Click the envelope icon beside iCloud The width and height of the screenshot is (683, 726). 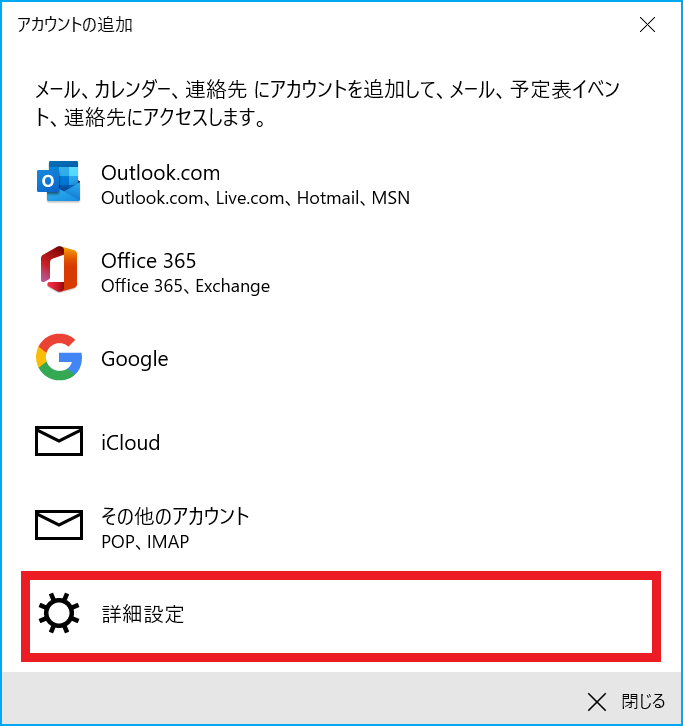coord(59,441)
